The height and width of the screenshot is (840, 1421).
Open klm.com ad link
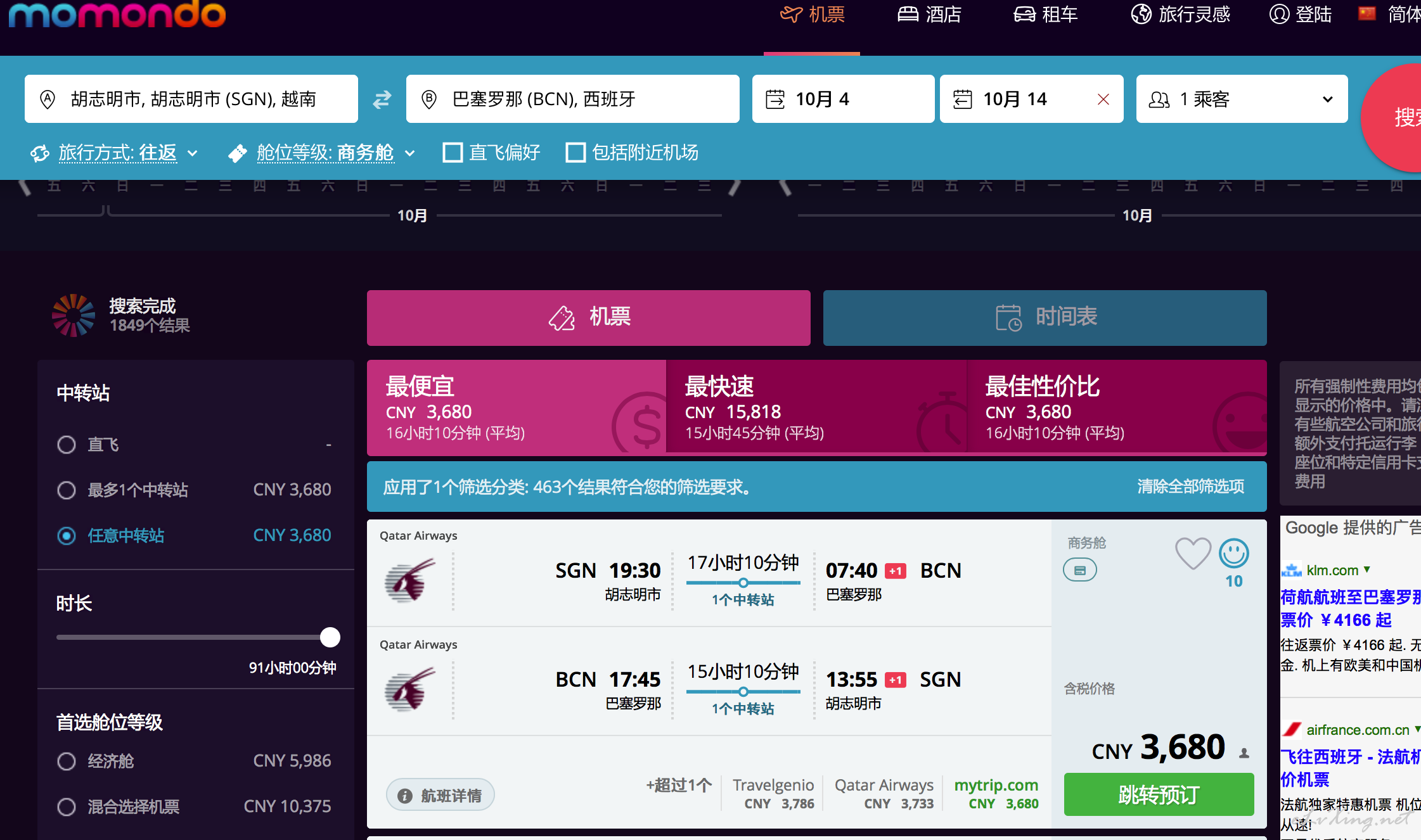1332,570
